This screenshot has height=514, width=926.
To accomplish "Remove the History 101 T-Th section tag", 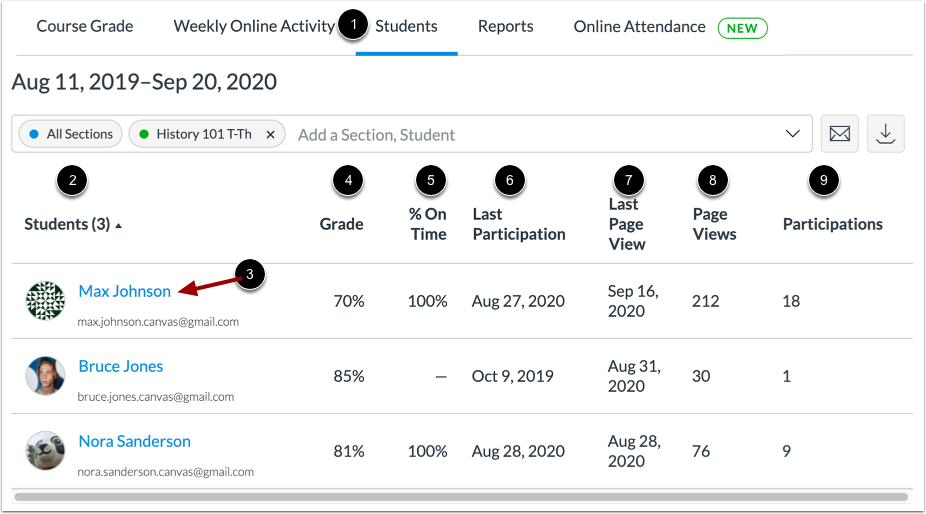I will 270,134.
